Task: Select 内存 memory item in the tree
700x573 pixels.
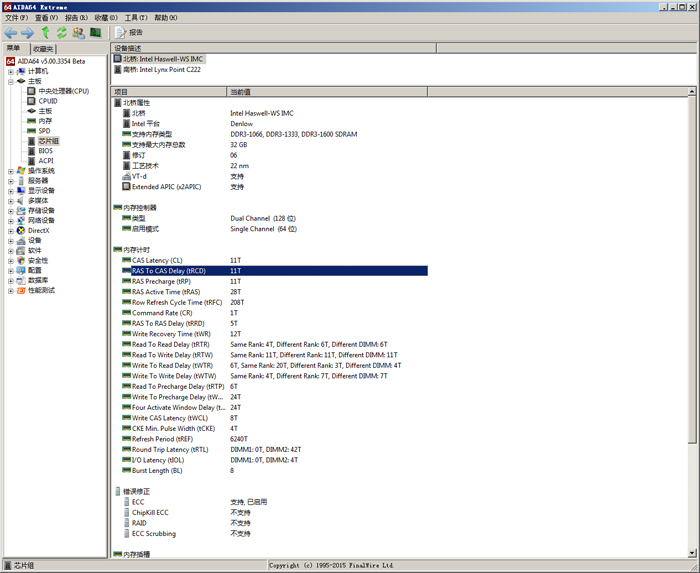Action: tap(45, 121)
